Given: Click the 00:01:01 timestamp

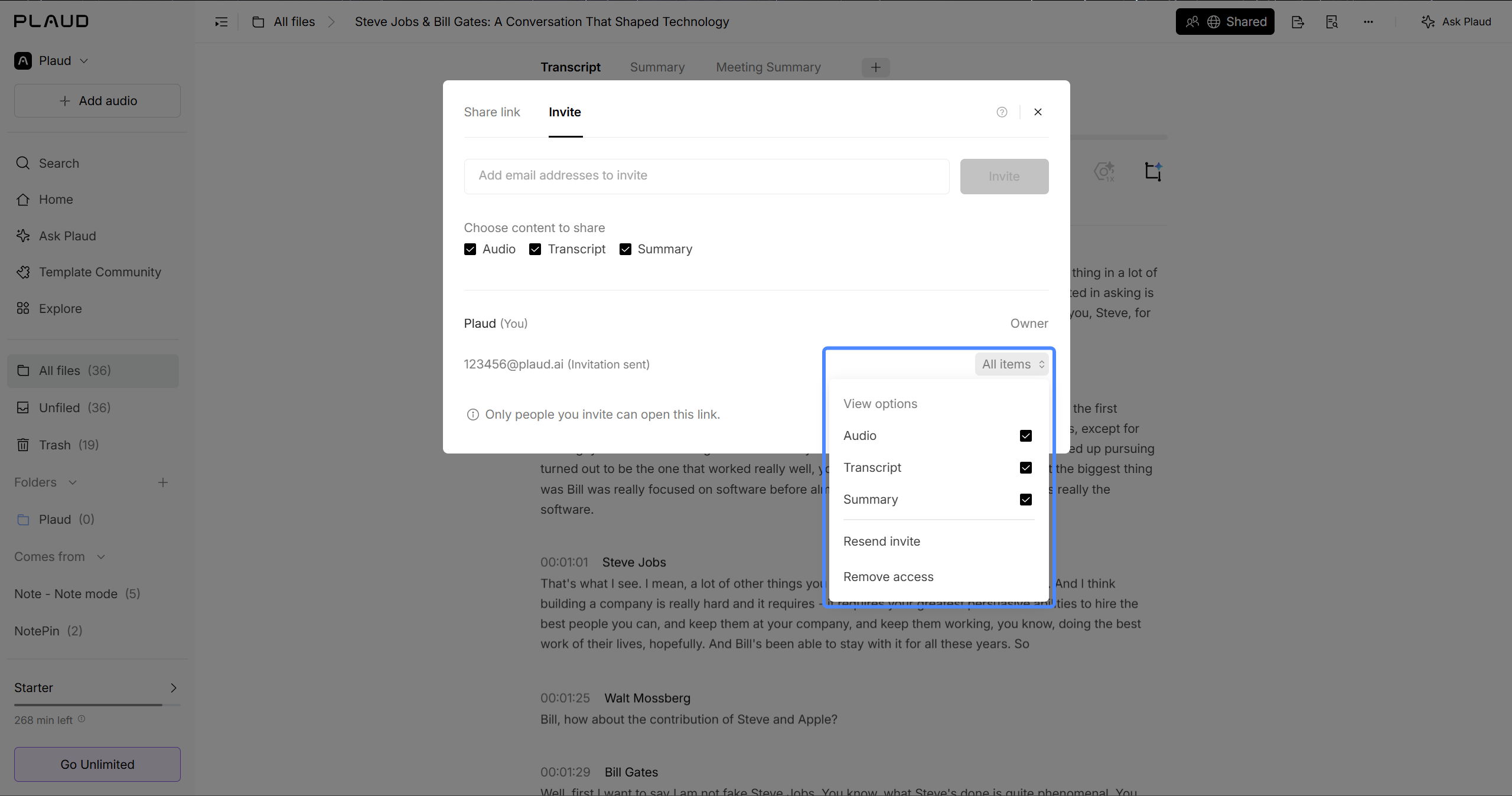Looking at the screenshot, I should tap(564, 563).
